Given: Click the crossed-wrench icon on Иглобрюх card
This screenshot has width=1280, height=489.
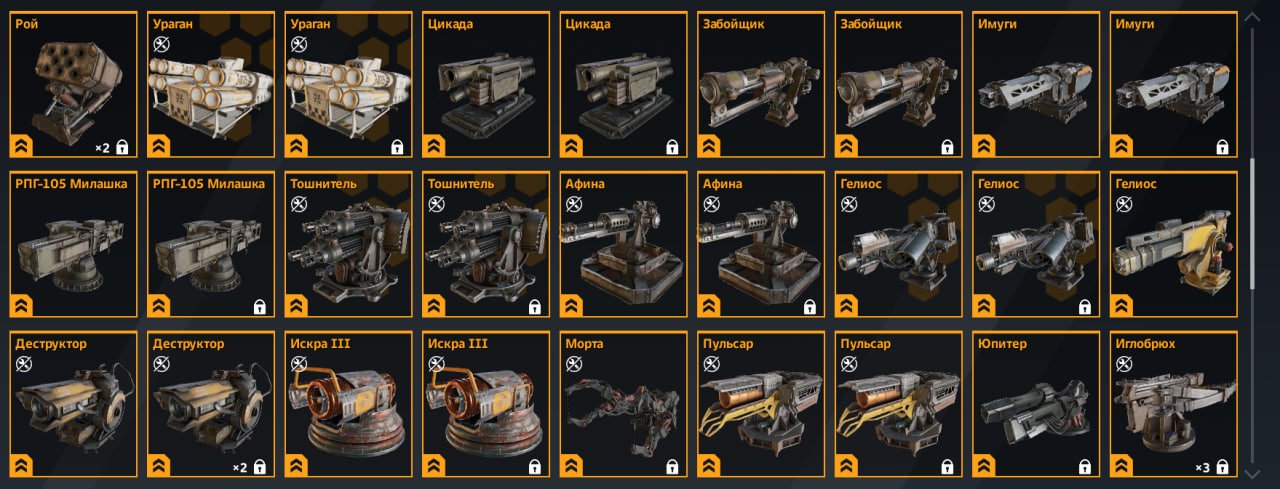Looking at the screenshot, I should (1124, 364).
